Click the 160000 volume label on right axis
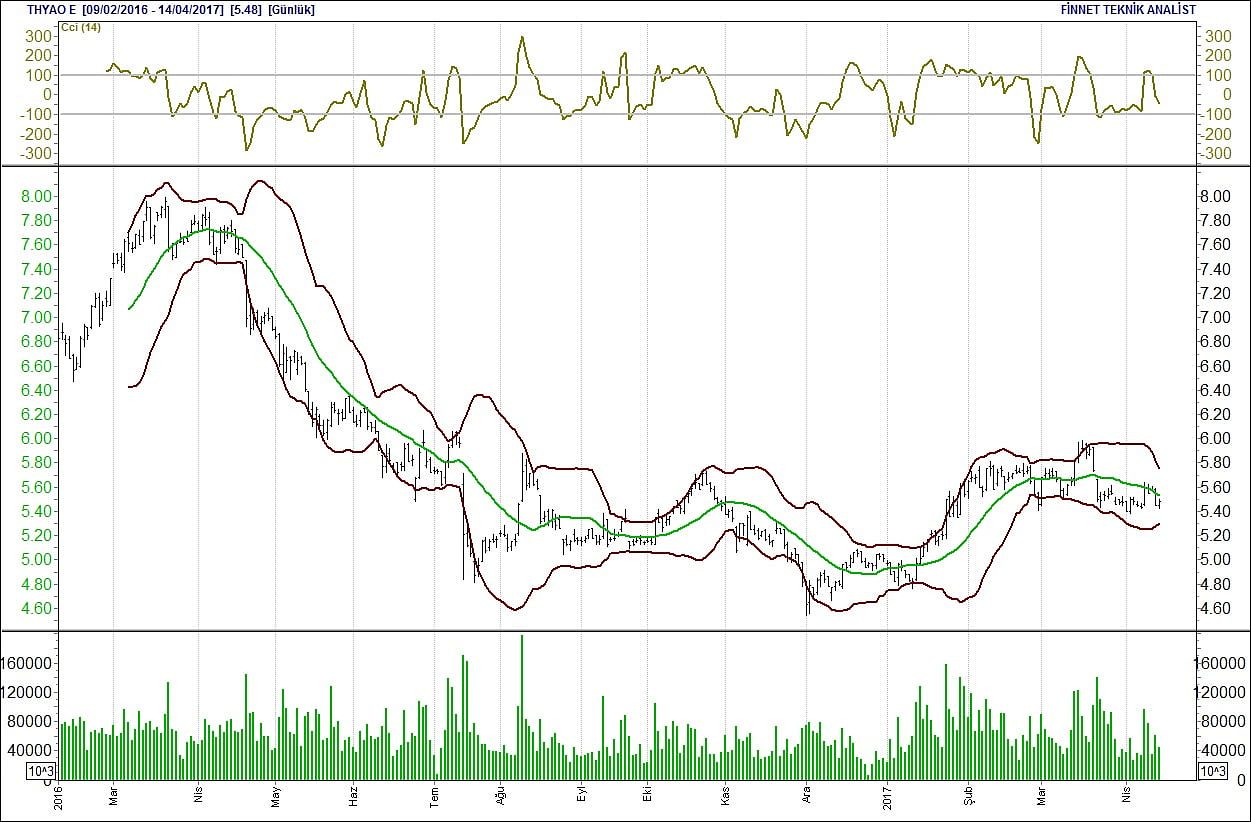This screenshot has width=1251, height=822. (x=1222, y=662)
